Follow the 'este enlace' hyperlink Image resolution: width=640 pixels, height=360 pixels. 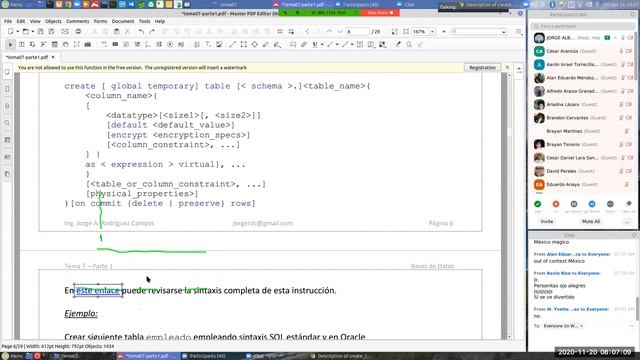(98, 291)
